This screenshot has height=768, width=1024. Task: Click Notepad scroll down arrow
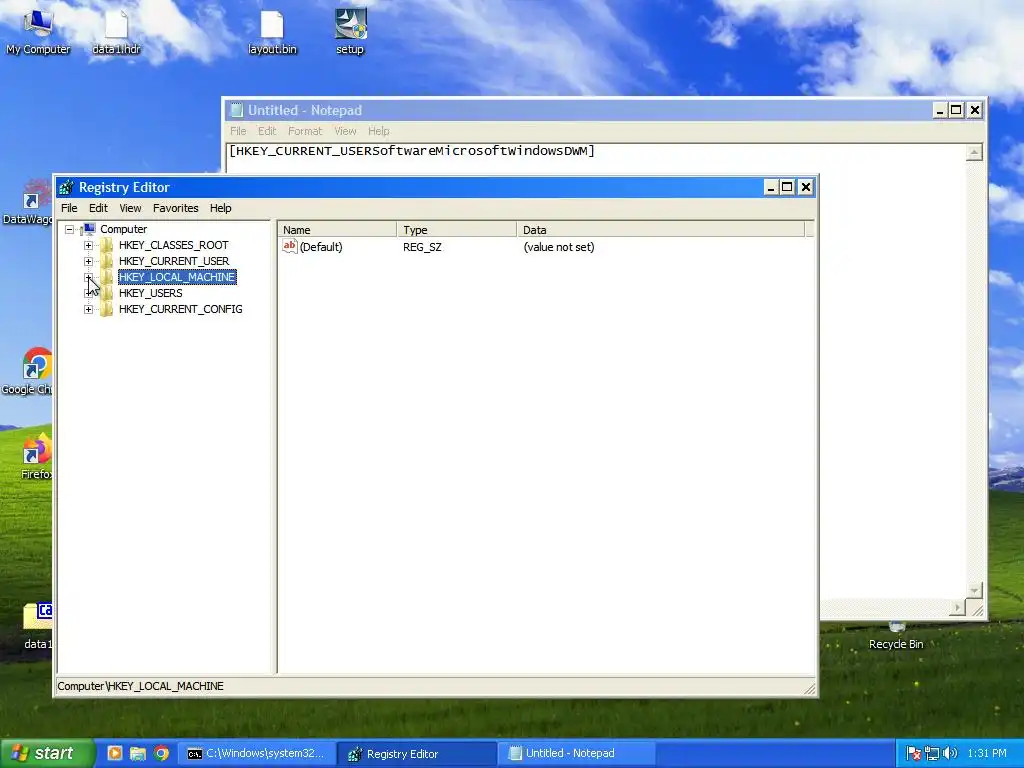pyautogui.click(x=974, y=591)
